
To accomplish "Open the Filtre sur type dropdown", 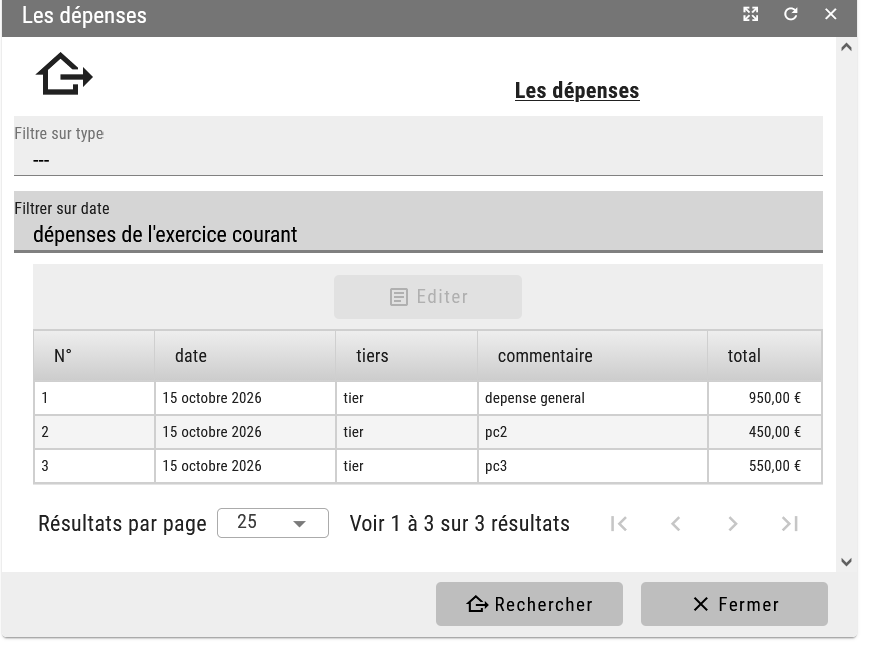I will click(418, 146).
